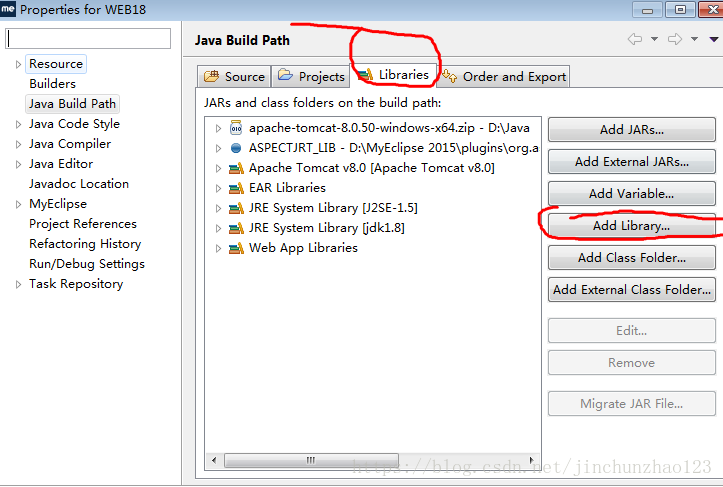
Task: Click the Order and Export tab icon
Action: coord(450,76)
